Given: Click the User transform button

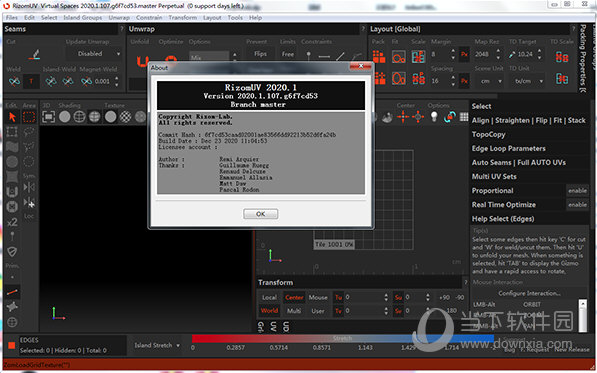Looking at the screenshot, I should coord(318,311).
